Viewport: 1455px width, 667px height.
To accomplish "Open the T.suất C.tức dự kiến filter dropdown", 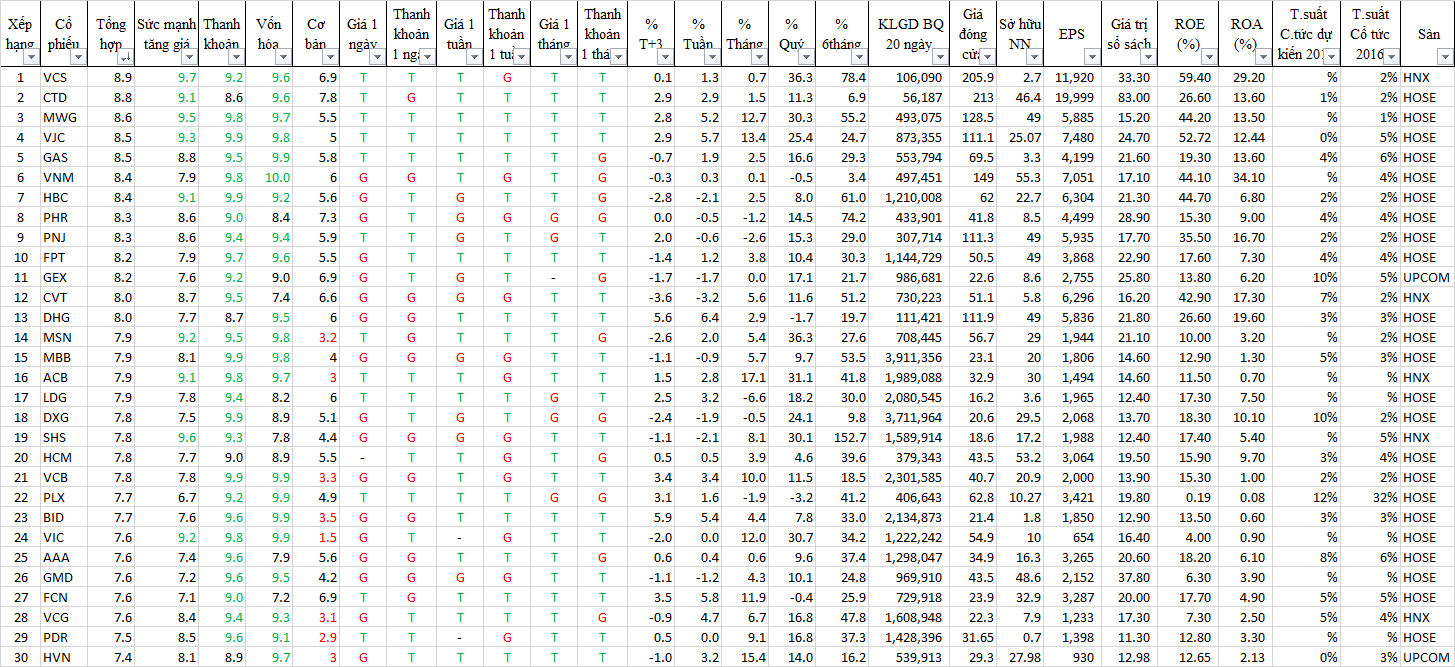I will [1329, 58].
